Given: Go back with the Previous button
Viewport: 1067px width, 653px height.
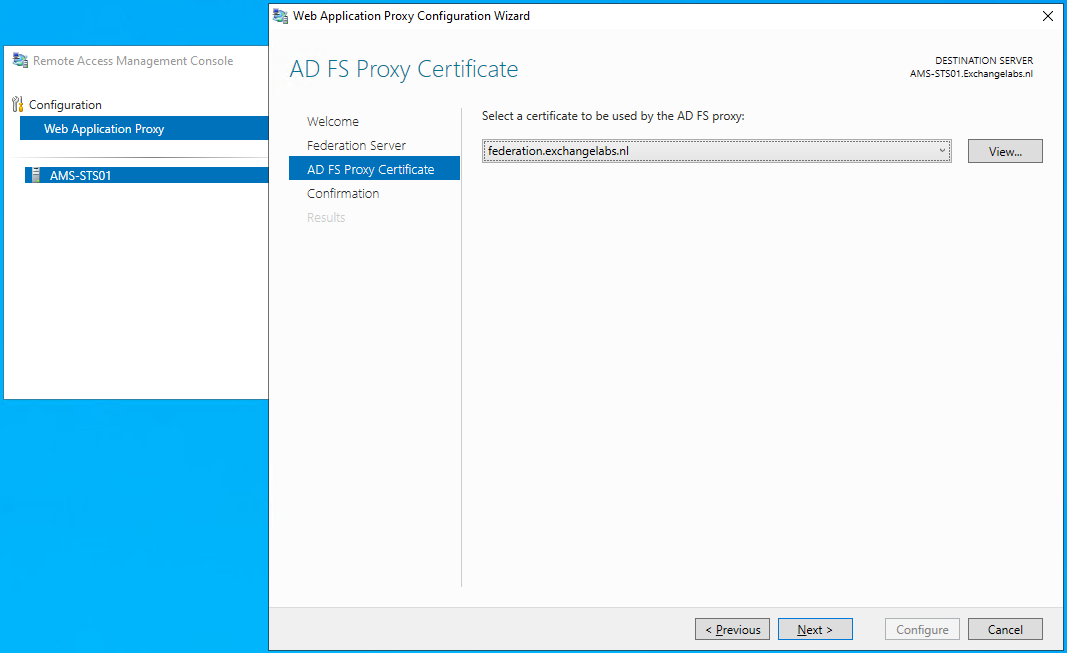Looking at the screenshot, I should 732,629.
